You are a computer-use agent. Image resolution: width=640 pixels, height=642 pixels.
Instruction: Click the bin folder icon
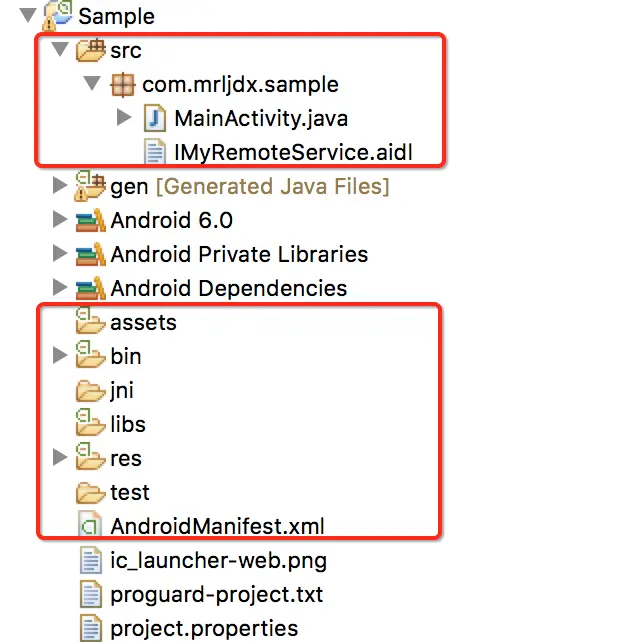[90, 355]
